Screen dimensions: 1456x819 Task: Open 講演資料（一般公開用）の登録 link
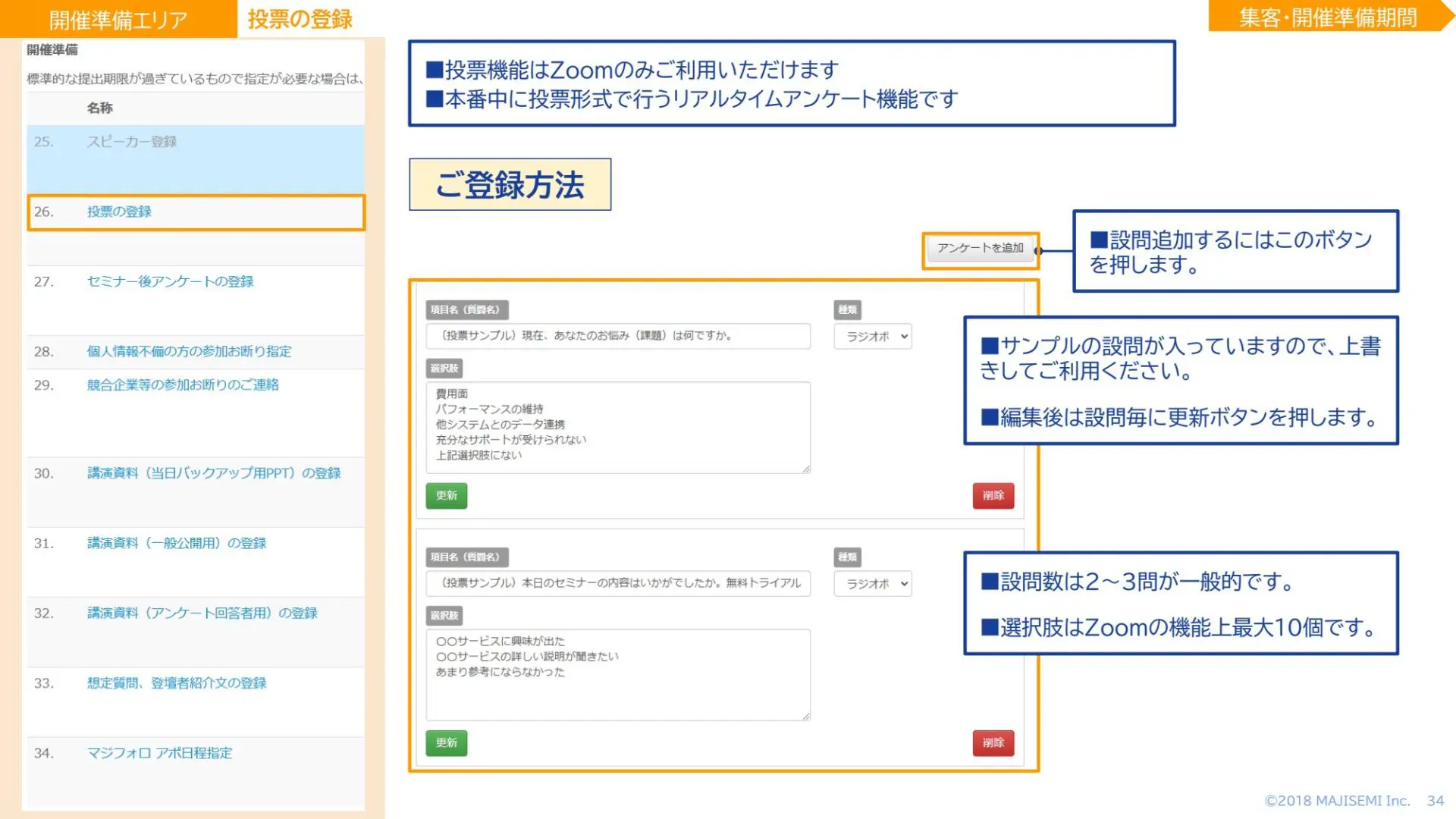coord(177,544)
